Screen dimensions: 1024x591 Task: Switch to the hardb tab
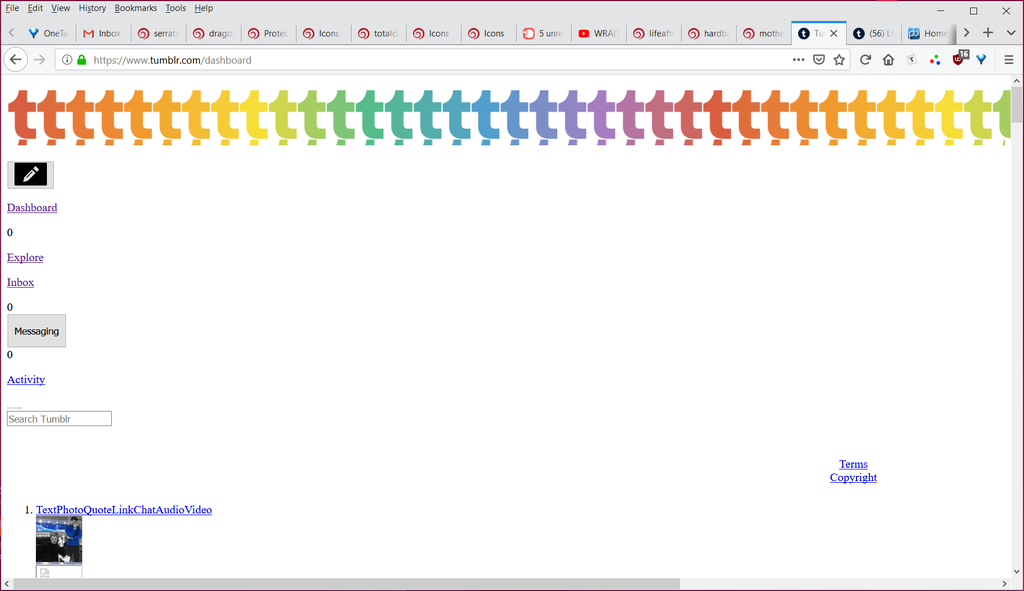pyautogui.click(x=709, y=33)
